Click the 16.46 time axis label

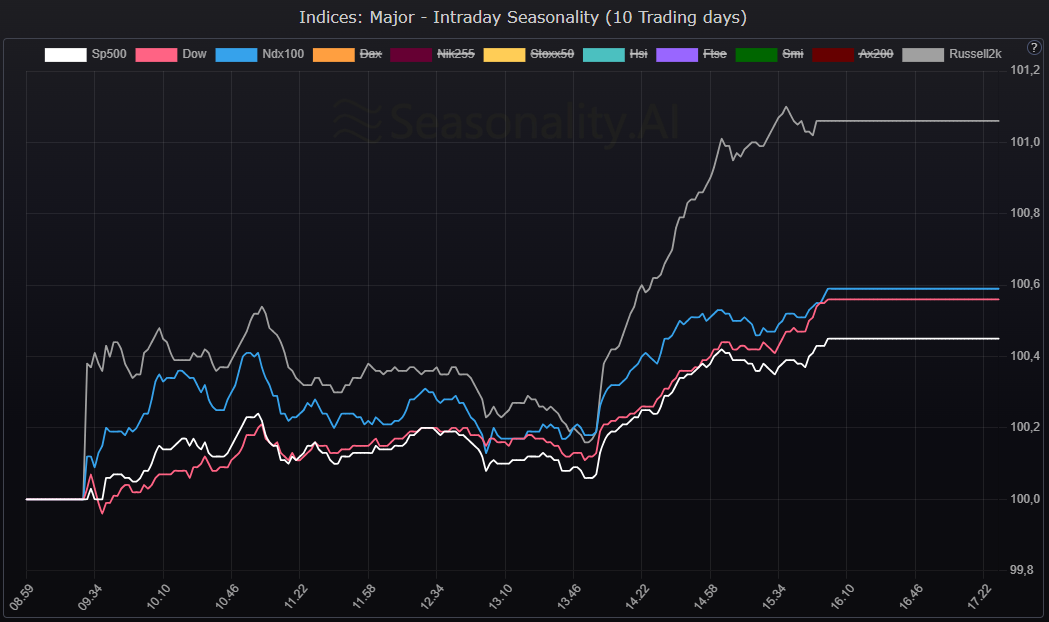(911, 597)
